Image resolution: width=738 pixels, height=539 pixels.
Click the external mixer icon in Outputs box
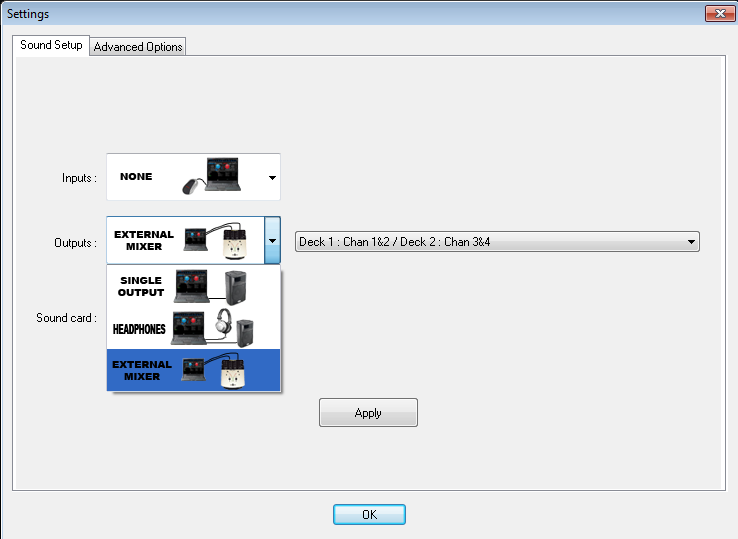[x=216, y=241]
